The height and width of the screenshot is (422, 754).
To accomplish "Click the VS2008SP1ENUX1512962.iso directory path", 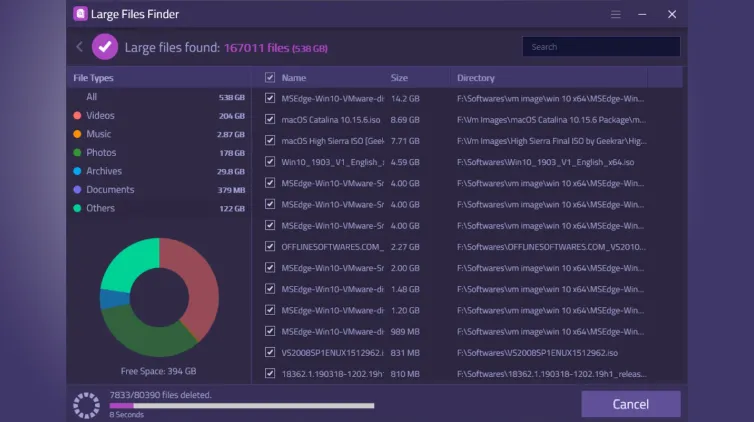I will (x=537, y=352).
